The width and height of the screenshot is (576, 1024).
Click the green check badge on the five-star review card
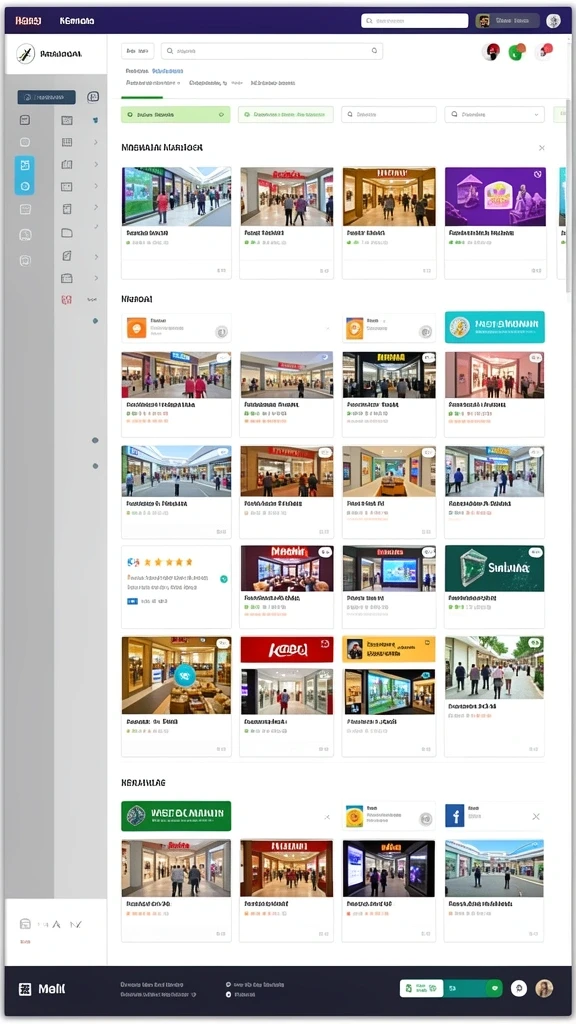coord(224,579)
